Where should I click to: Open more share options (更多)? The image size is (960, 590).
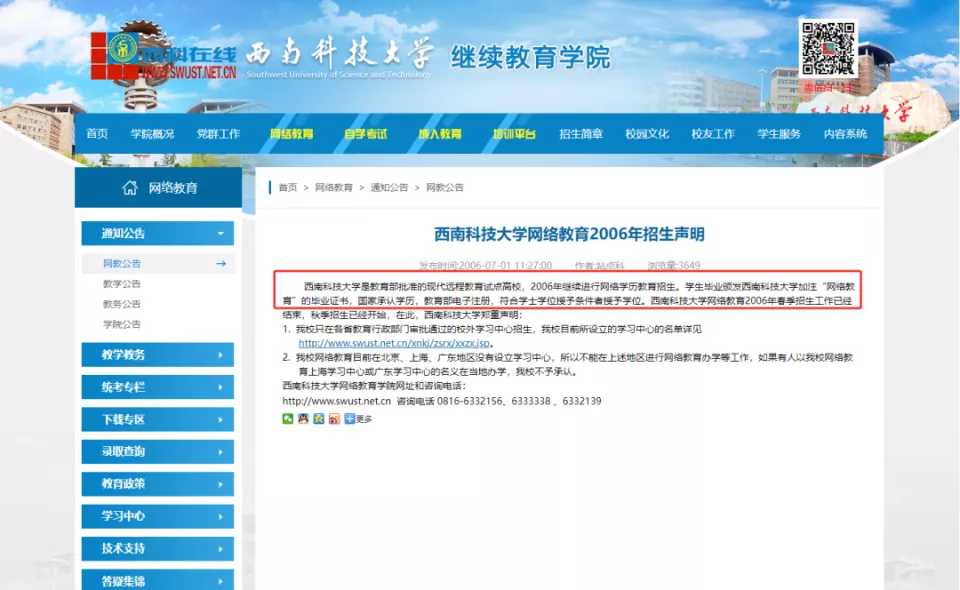click(x=358, y=419)
